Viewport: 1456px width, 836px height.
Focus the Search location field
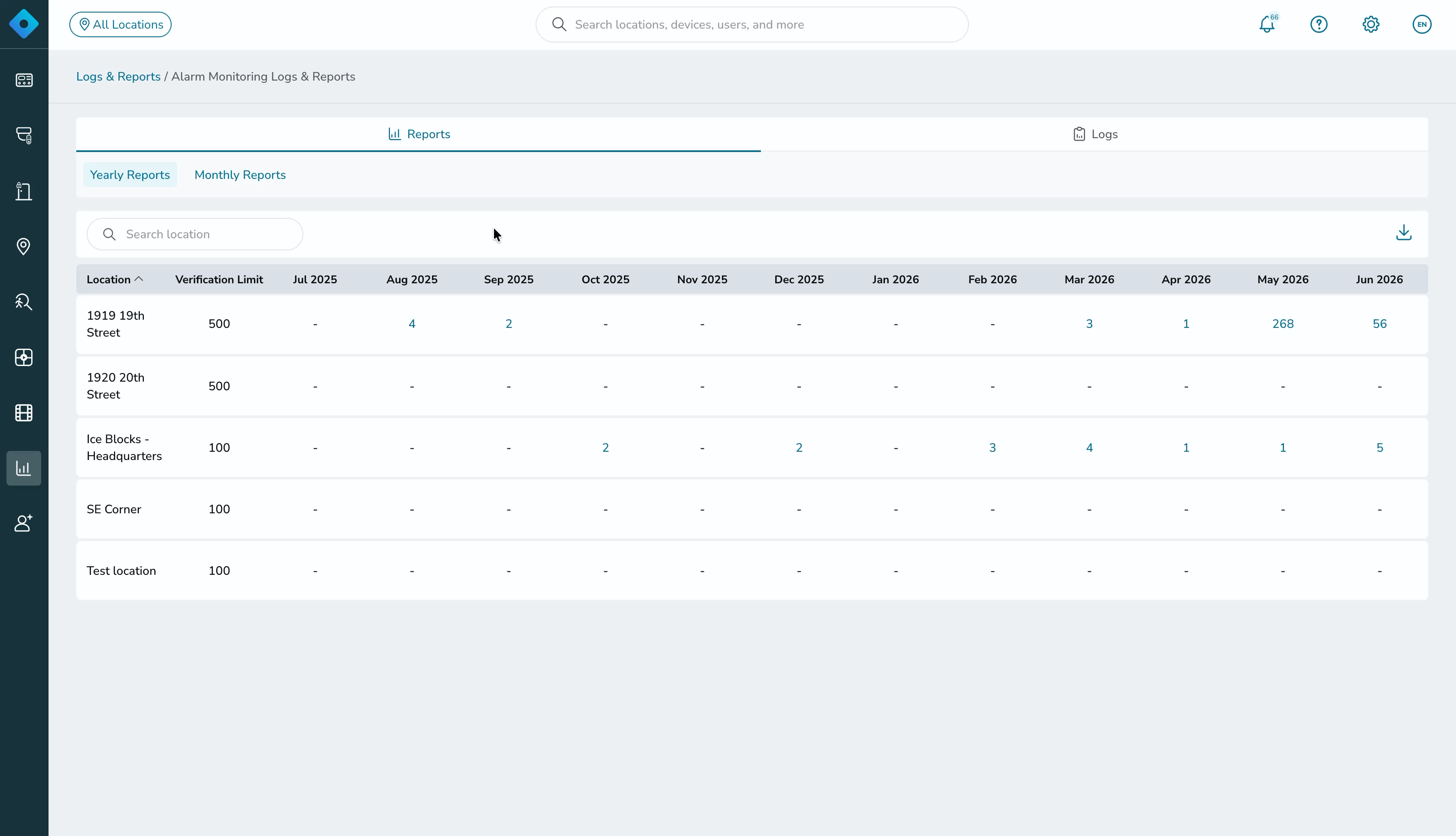[195, 234]
